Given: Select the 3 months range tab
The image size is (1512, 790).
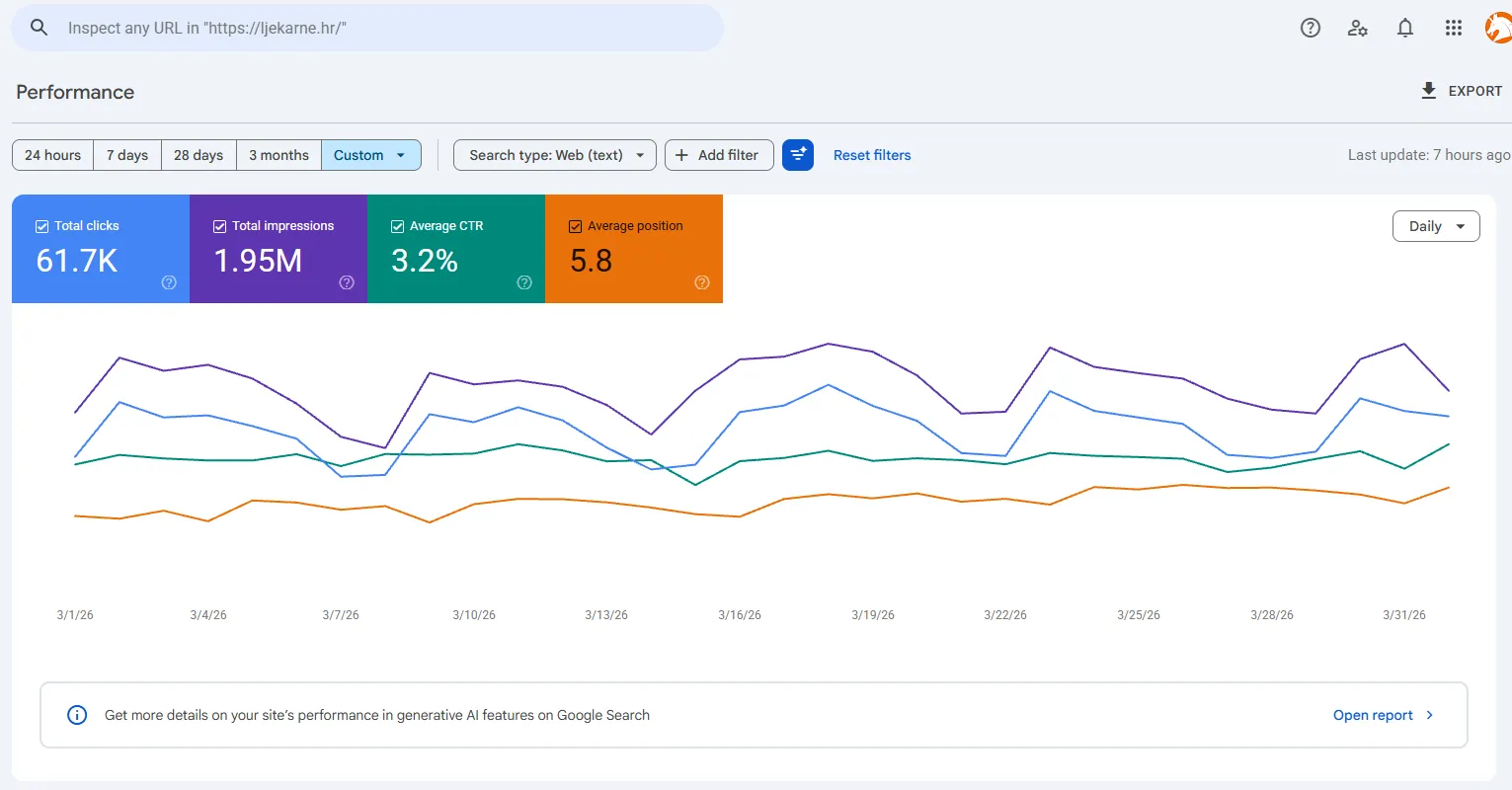Looking at the screenshot, I should tap(279, 155).
